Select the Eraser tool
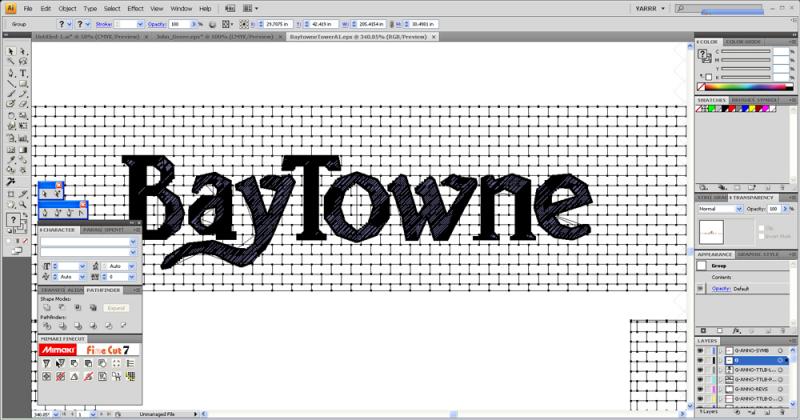Screen dimensions: 800x420 pyautogui.click(x=23, y=104)
